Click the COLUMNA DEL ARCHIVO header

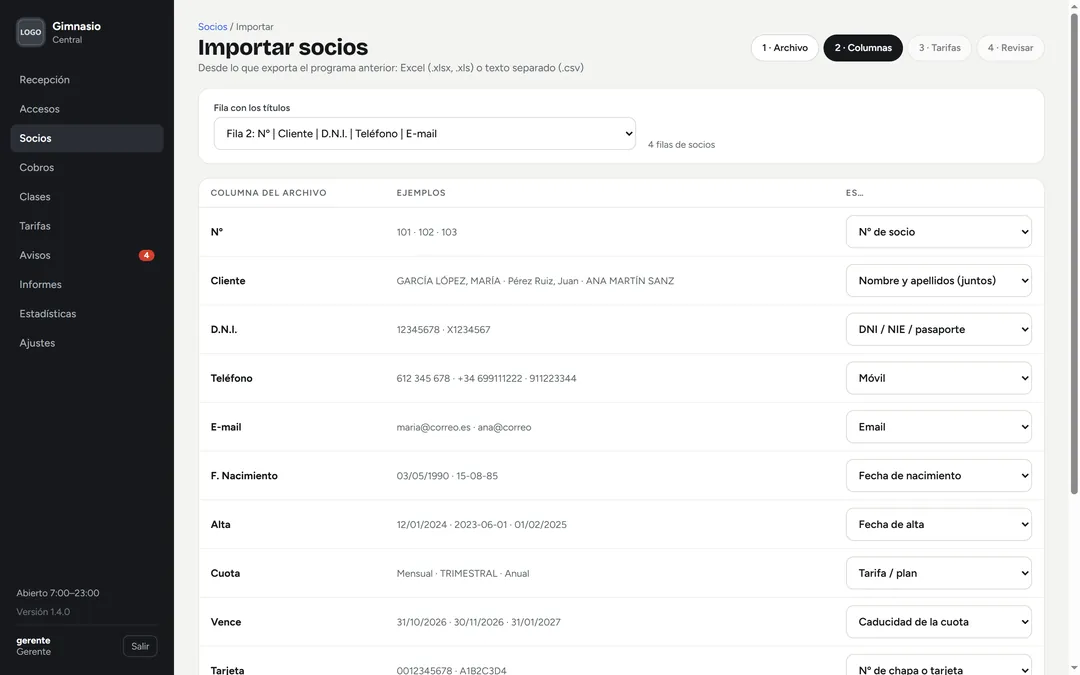pyautogui.click(x=269, y=193)
